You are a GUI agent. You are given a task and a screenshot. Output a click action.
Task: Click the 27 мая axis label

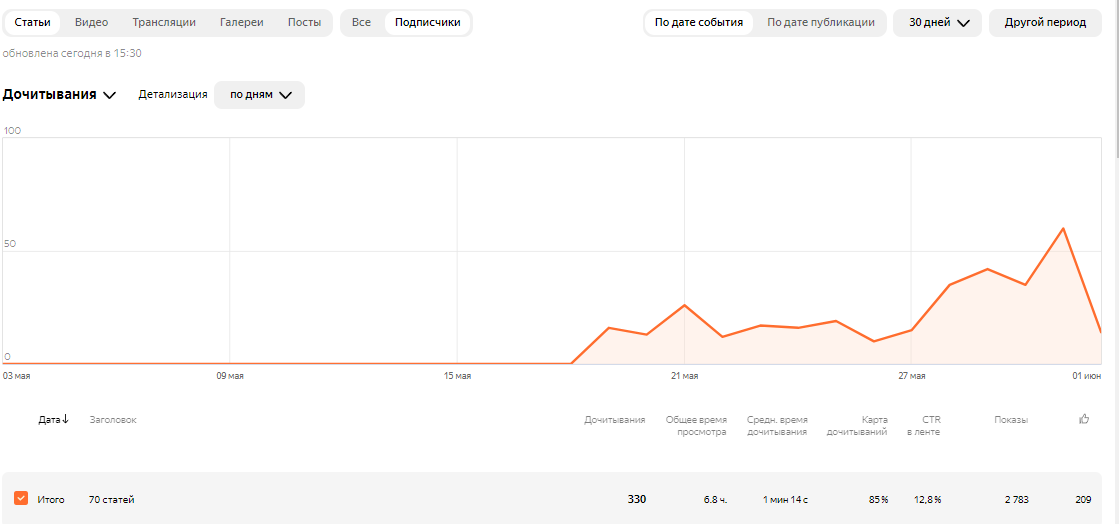(912, 376)
